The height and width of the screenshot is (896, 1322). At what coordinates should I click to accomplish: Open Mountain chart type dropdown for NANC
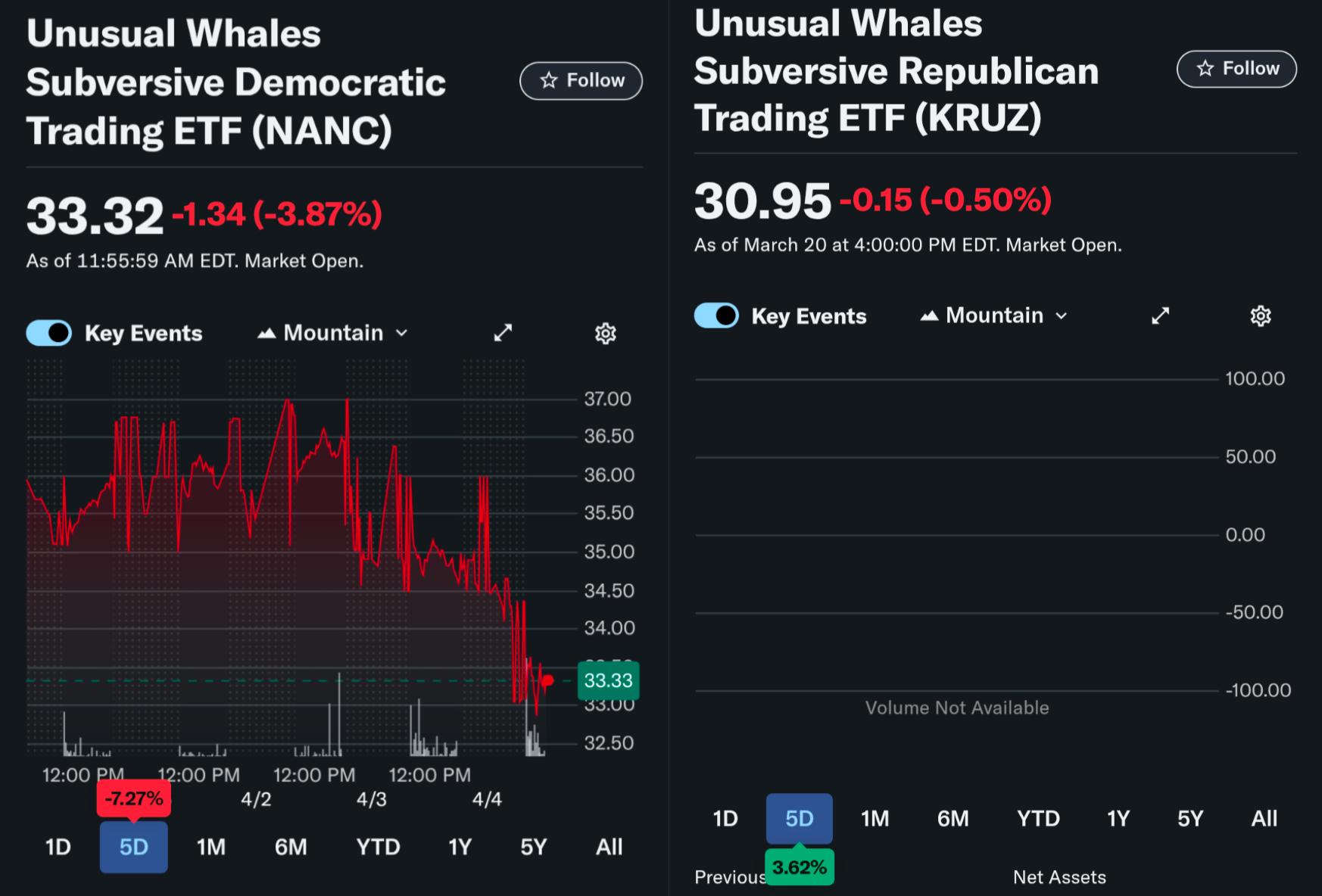pyautogui.click(x=333, y=333)
